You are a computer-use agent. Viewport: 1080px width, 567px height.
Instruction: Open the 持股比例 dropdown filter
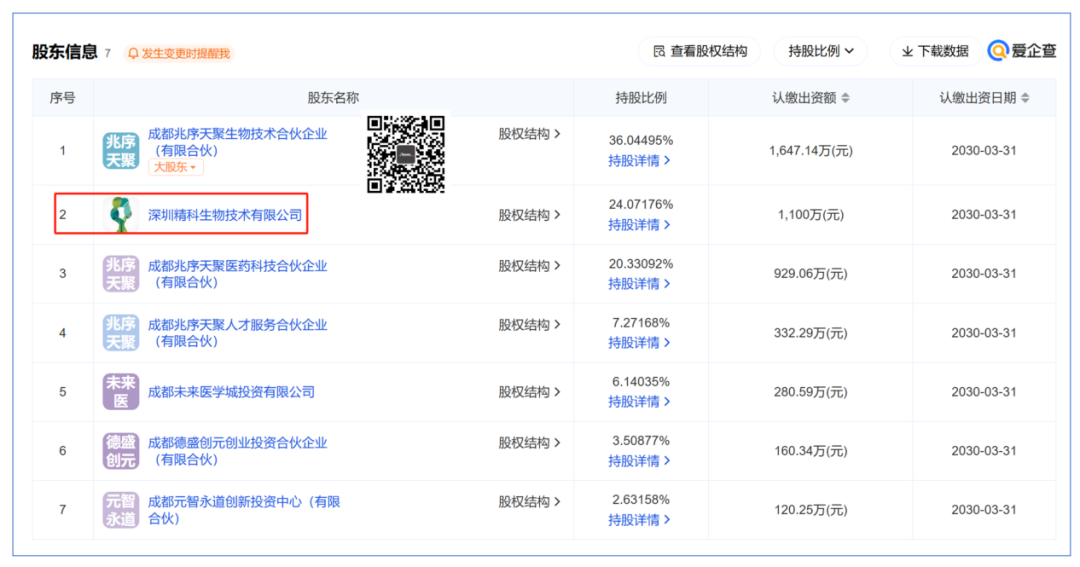point(821,51)
